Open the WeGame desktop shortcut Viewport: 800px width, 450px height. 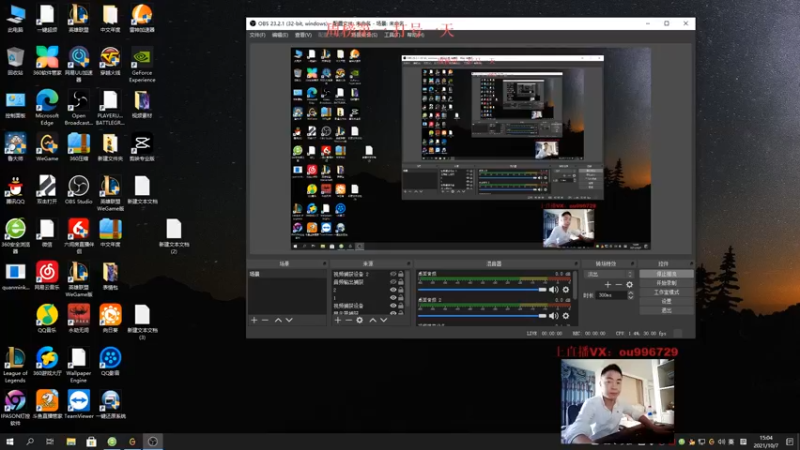click(47, 148)
